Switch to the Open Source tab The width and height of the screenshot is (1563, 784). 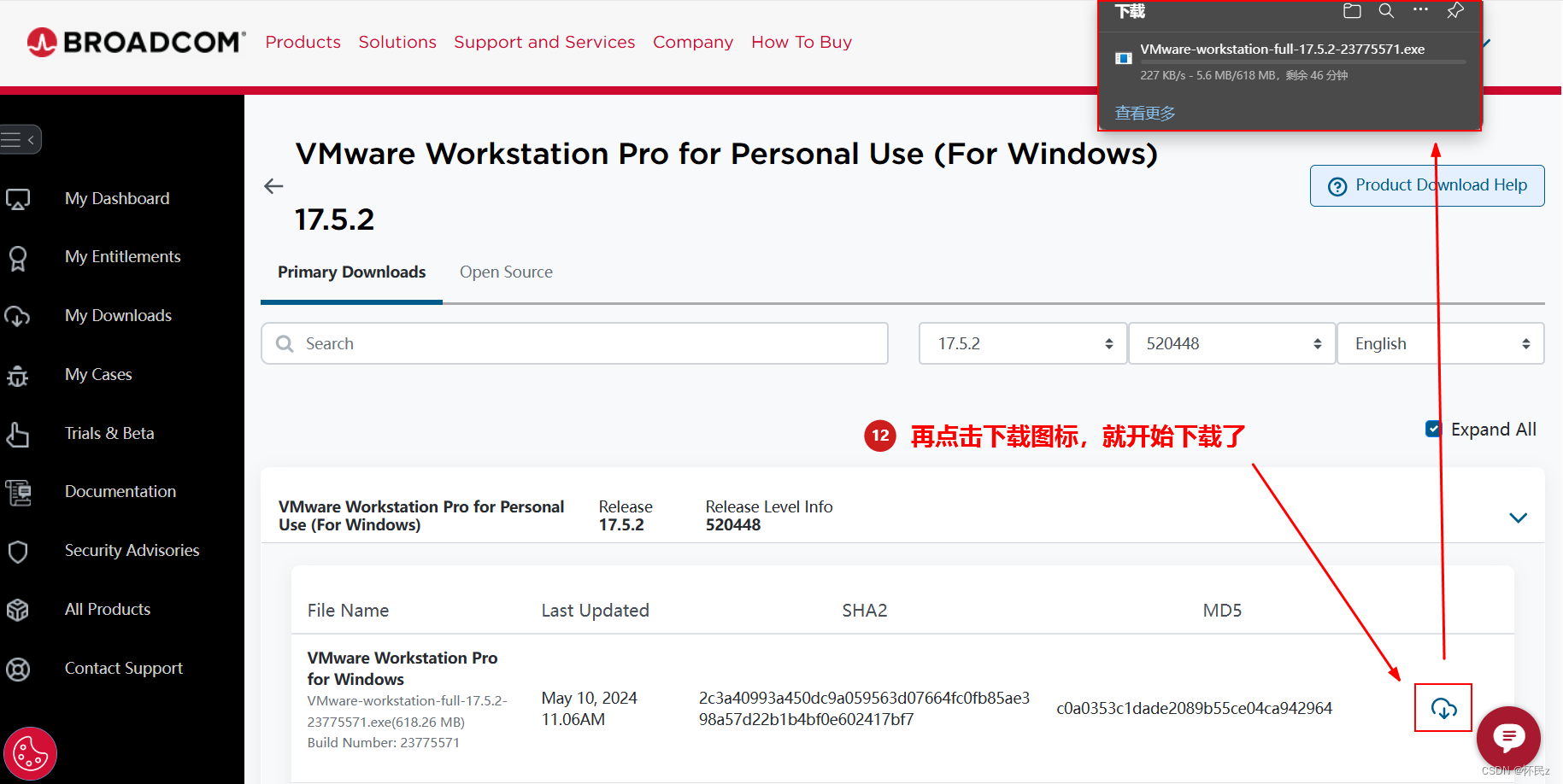click(x=506, y=272)
